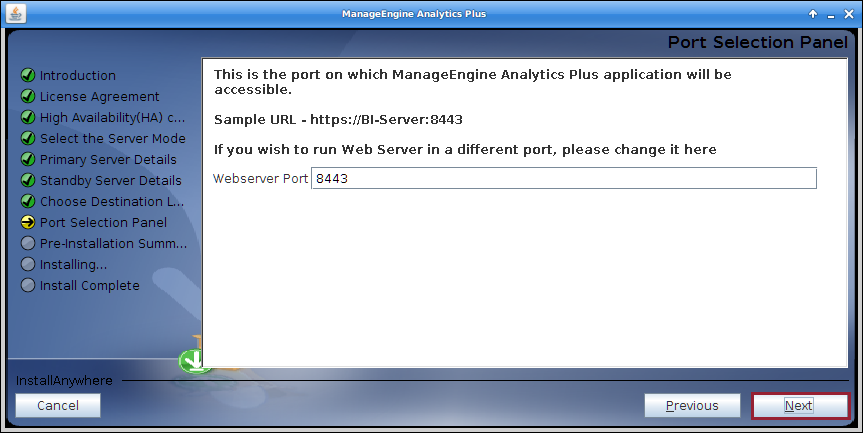This screenshot has height=433, width=863.
Task: Select the Port Selection Panel step label
Action: 103,222
